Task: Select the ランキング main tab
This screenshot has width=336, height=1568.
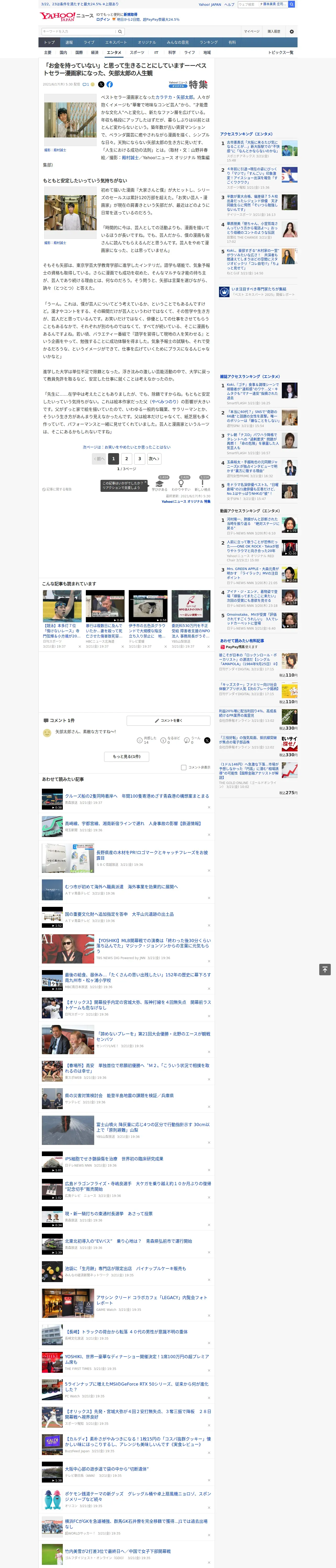Action: [x=209, y=43]
